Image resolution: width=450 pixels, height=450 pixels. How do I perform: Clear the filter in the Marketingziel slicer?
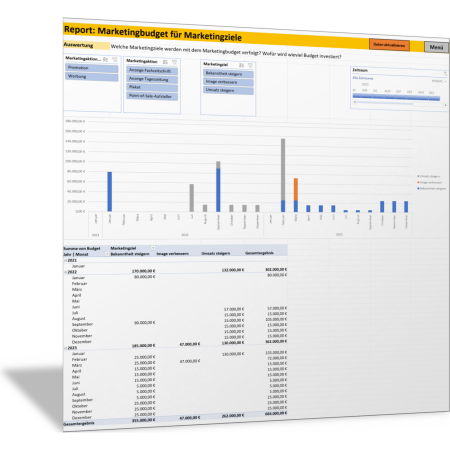pyautogui.click(x=250, y=65)
